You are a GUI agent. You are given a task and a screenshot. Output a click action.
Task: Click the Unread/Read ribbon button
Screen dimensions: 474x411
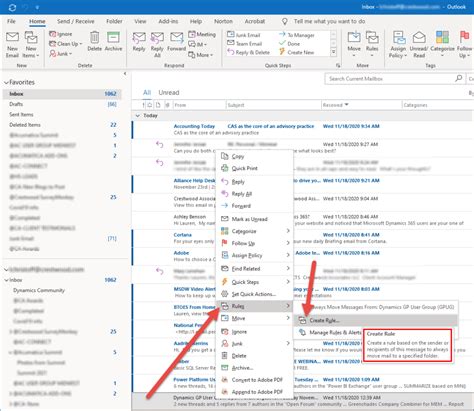click(x=419, y=44)
